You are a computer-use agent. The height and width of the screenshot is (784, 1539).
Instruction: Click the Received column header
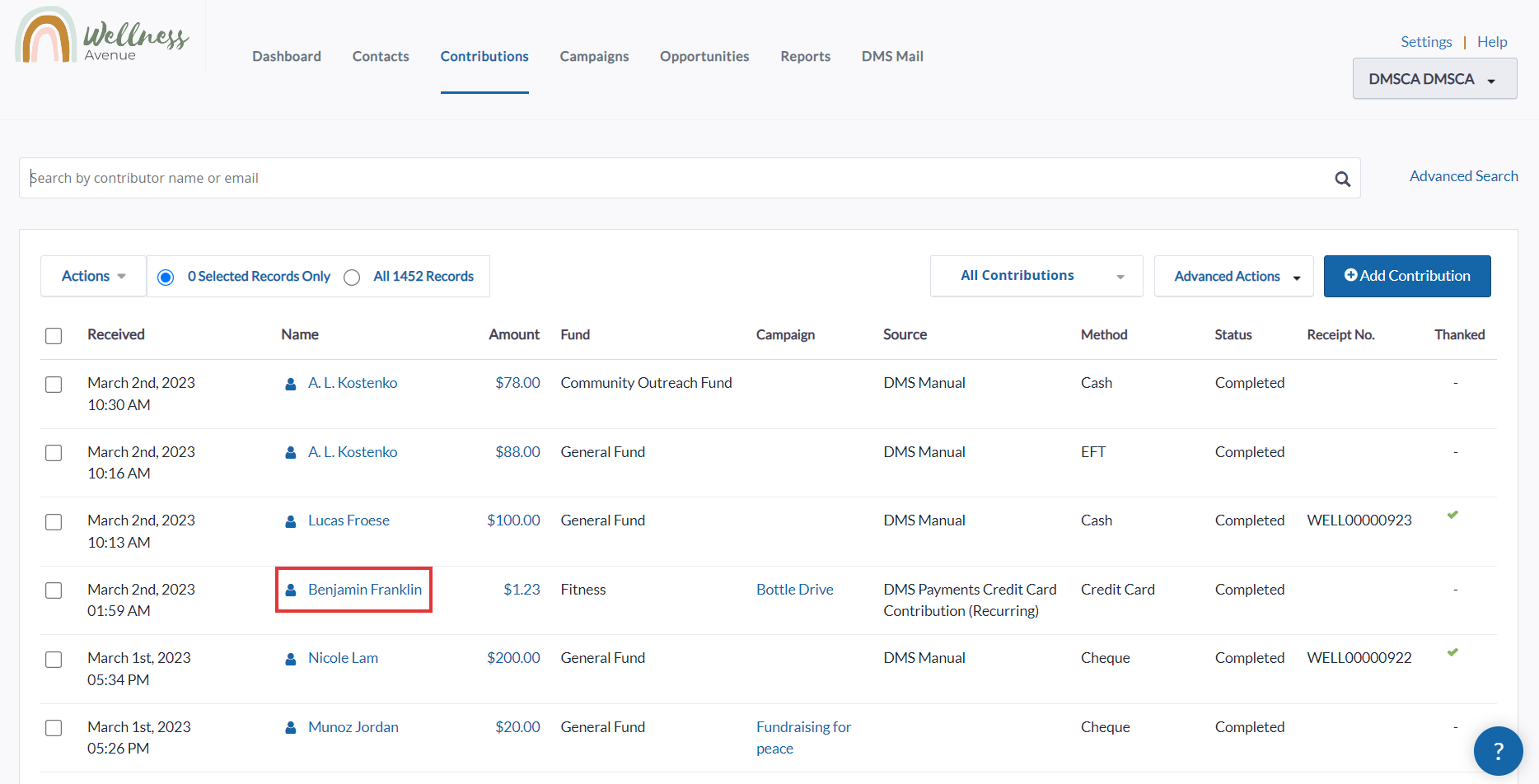pyautogui.click(x=116, y=334)
